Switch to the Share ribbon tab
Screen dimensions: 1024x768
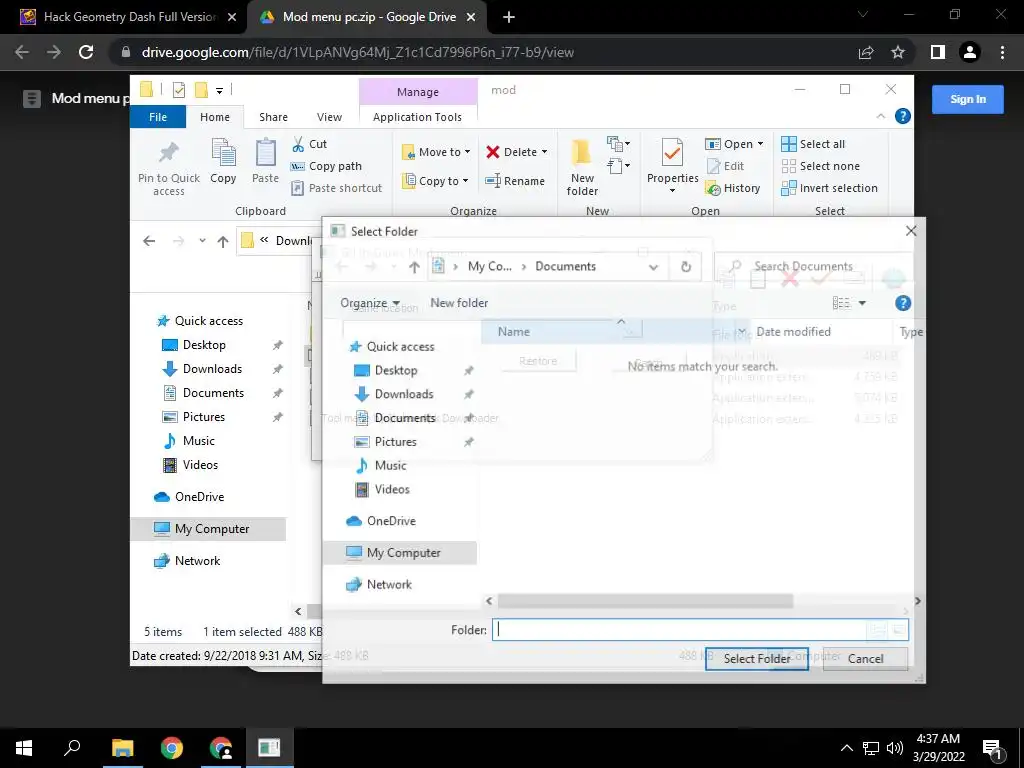(x=273, y=117)
